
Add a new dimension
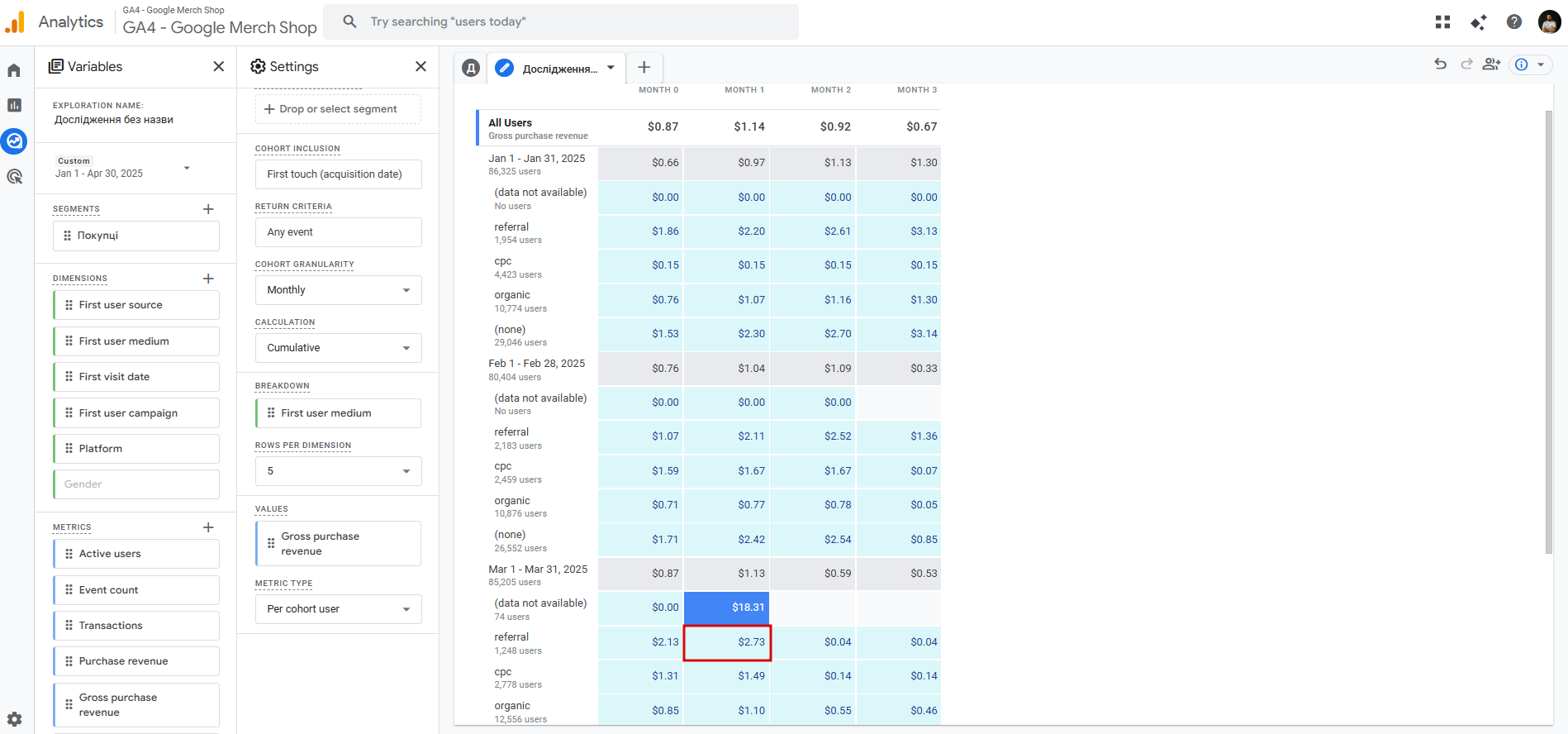[208, 279]
